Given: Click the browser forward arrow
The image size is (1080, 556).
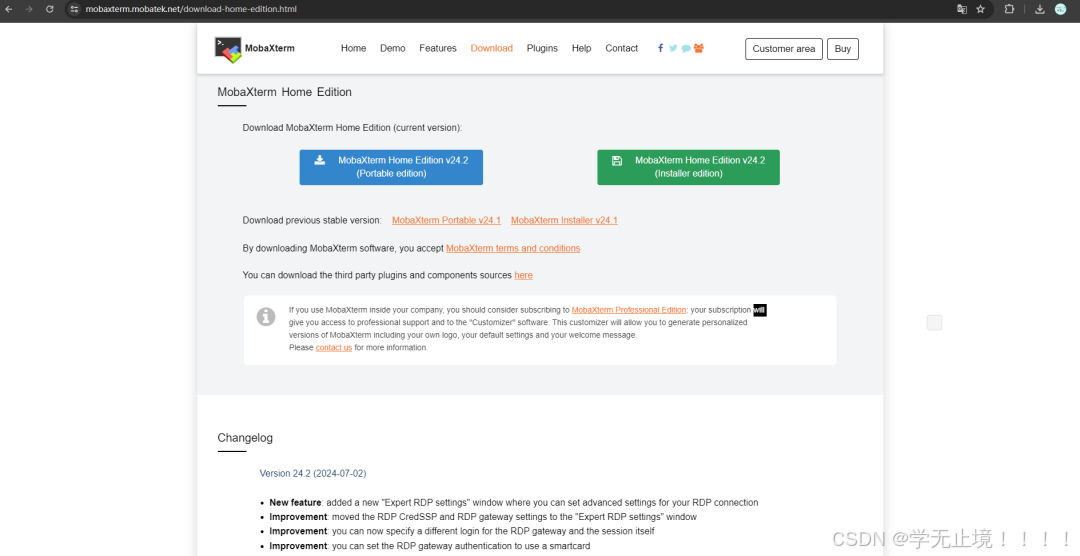Looking at the screenshot, I should click(x=29, y=9).
